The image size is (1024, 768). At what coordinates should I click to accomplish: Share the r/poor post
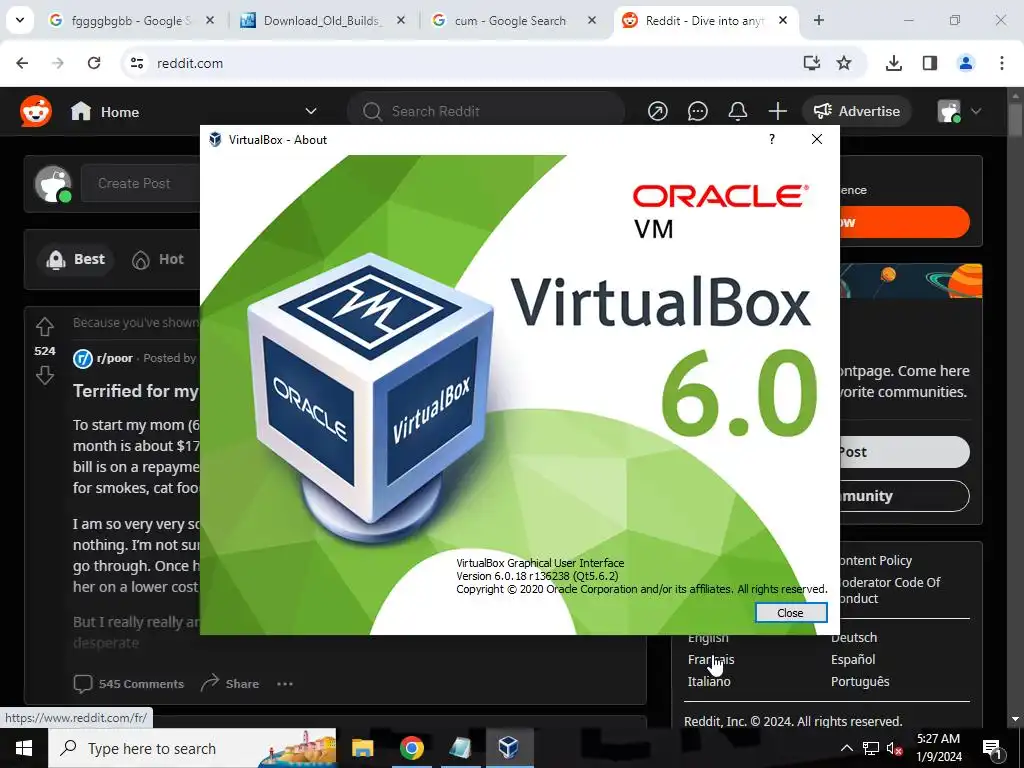(x=230, y=684)
